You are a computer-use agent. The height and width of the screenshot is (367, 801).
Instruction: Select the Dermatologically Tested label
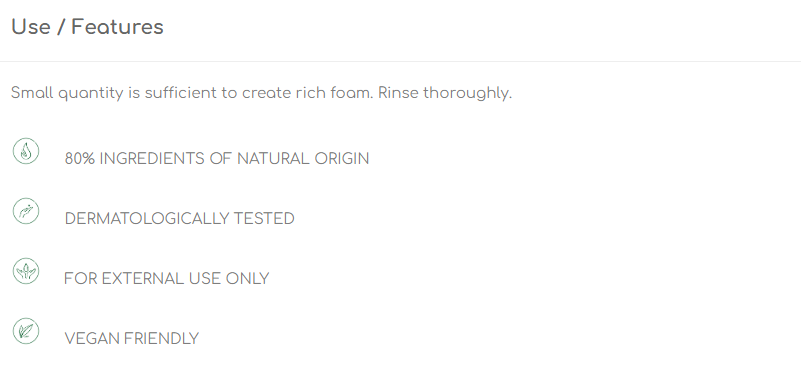(x=179, y=219)
